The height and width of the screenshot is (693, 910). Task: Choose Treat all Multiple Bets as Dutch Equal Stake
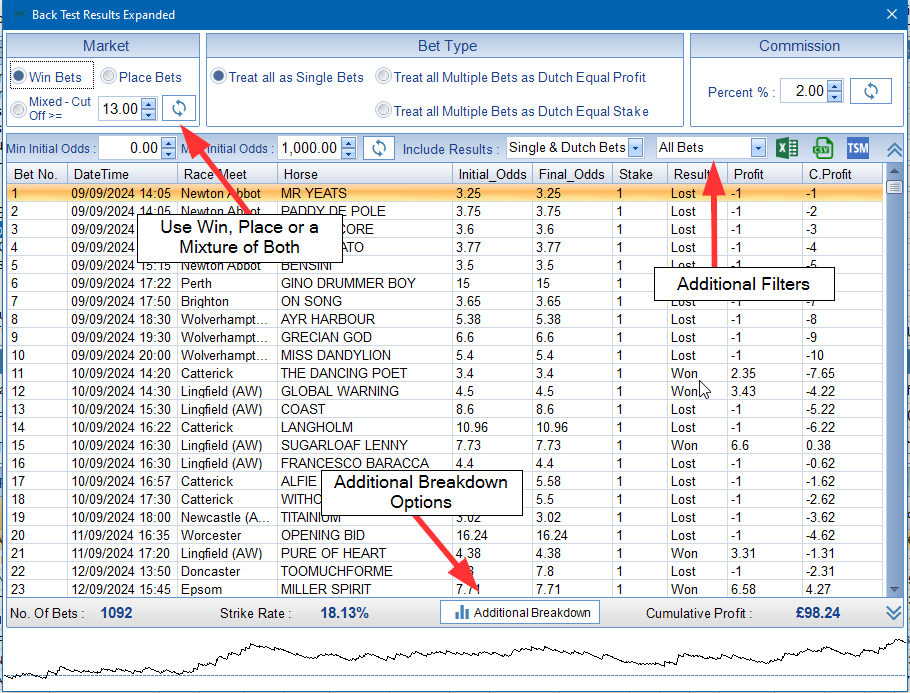coord(383,111)
